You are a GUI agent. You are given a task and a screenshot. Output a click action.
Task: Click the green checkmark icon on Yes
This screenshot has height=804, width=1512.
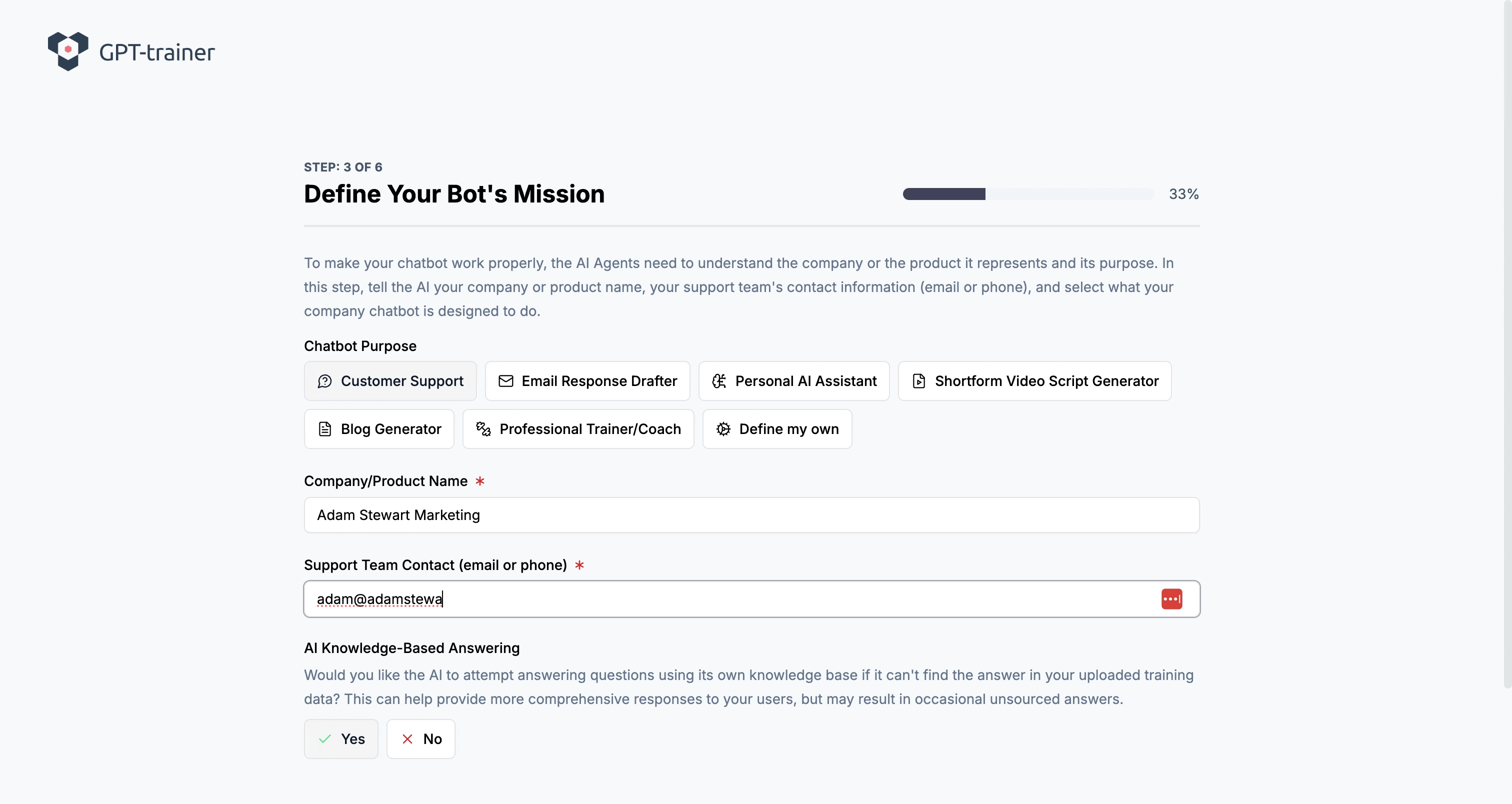tap(324, 739)
